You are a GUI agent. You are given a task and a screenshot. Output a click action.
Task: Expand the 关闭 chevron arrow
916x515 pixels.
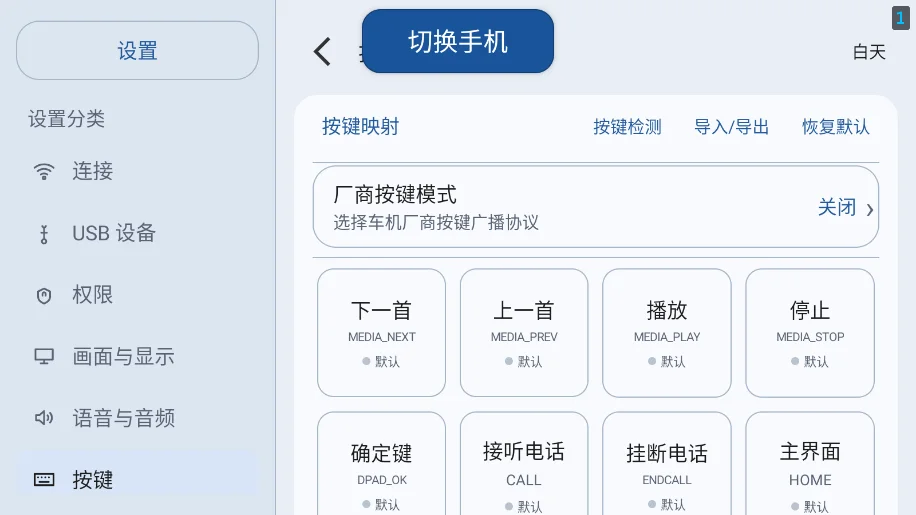[x=870, y=209]
